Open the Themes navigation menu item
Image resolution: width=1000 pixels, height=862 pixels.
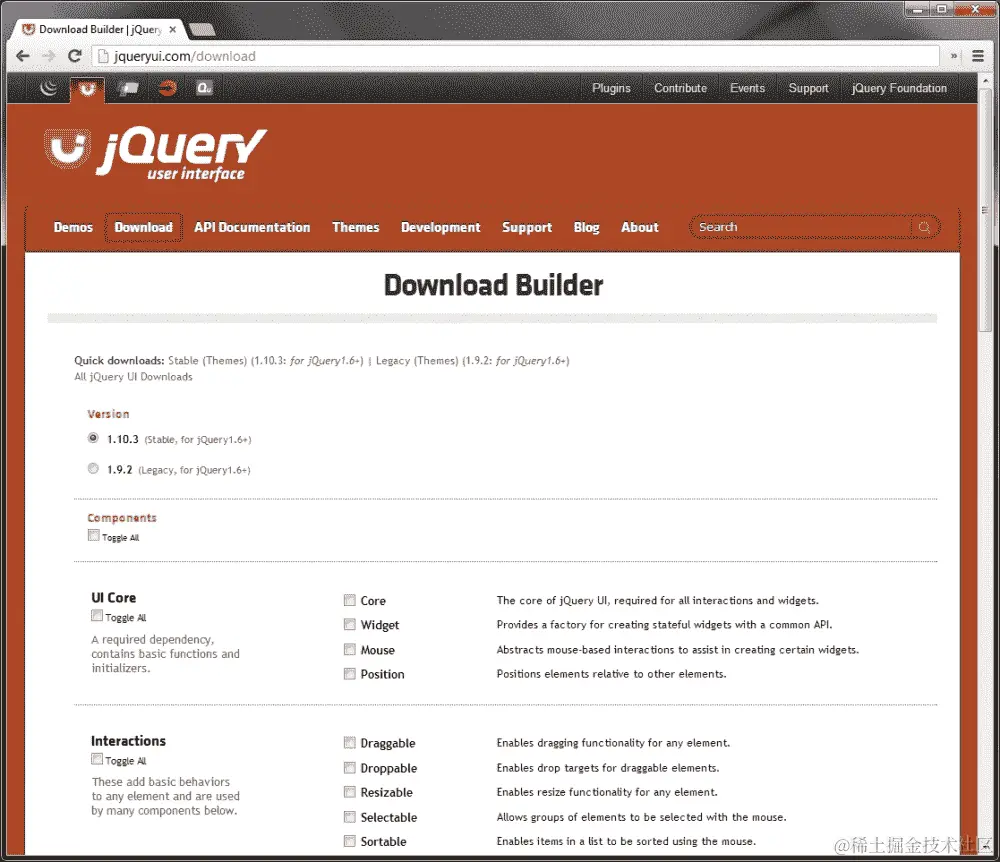(x=355, y=227)
